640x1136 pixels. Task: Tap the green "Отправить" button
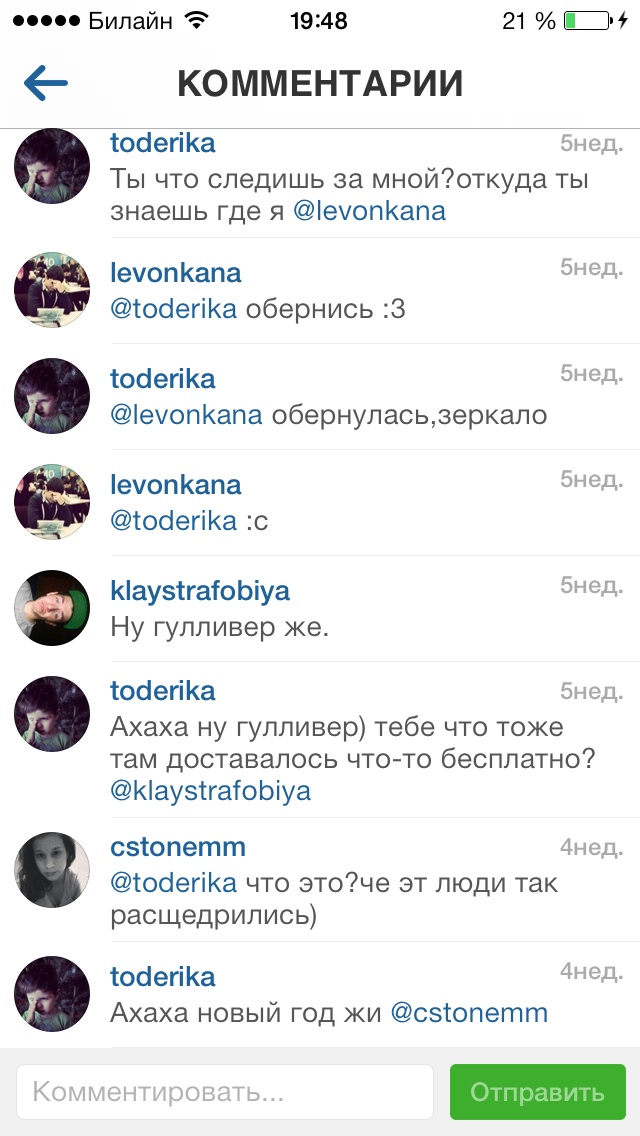(537, 1092)
